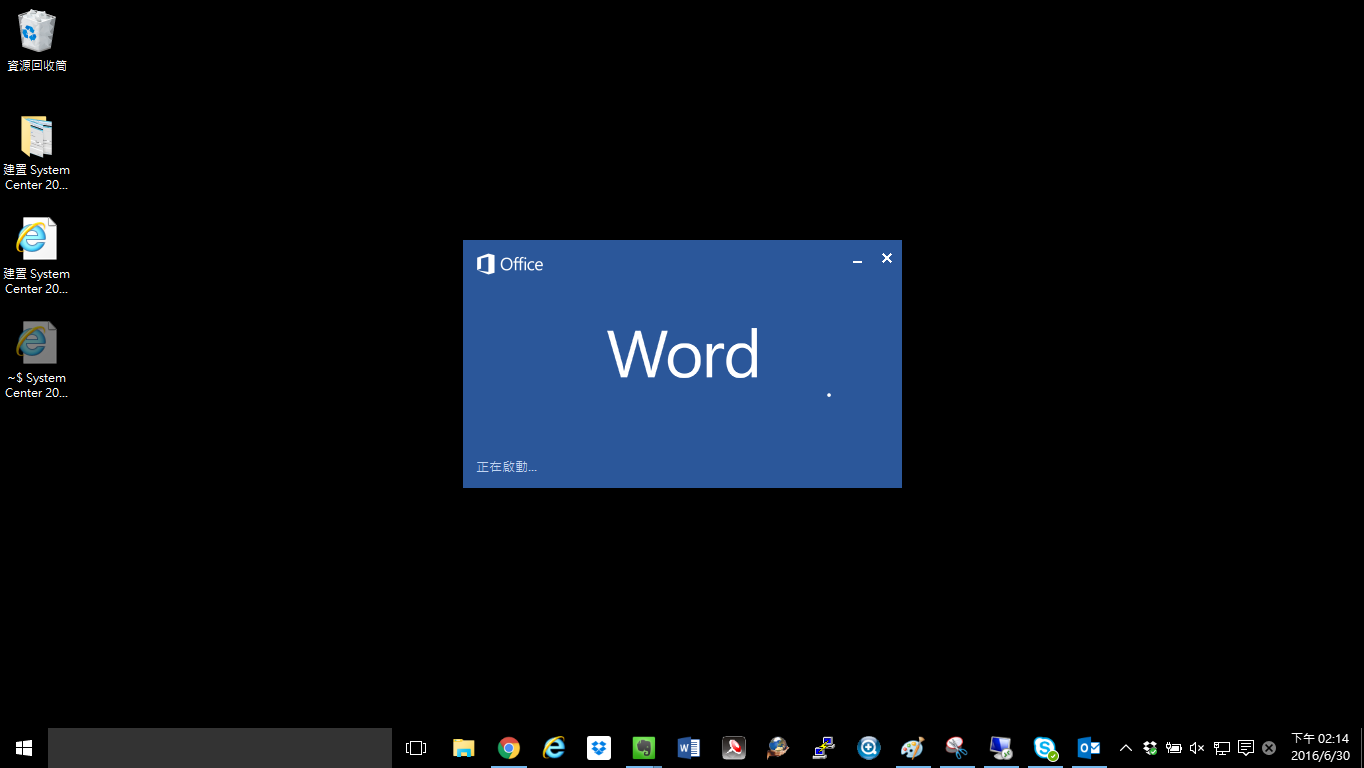Select the folder icon named 建置 System Center
The image size is (1364, 768).
coord(36,152)
